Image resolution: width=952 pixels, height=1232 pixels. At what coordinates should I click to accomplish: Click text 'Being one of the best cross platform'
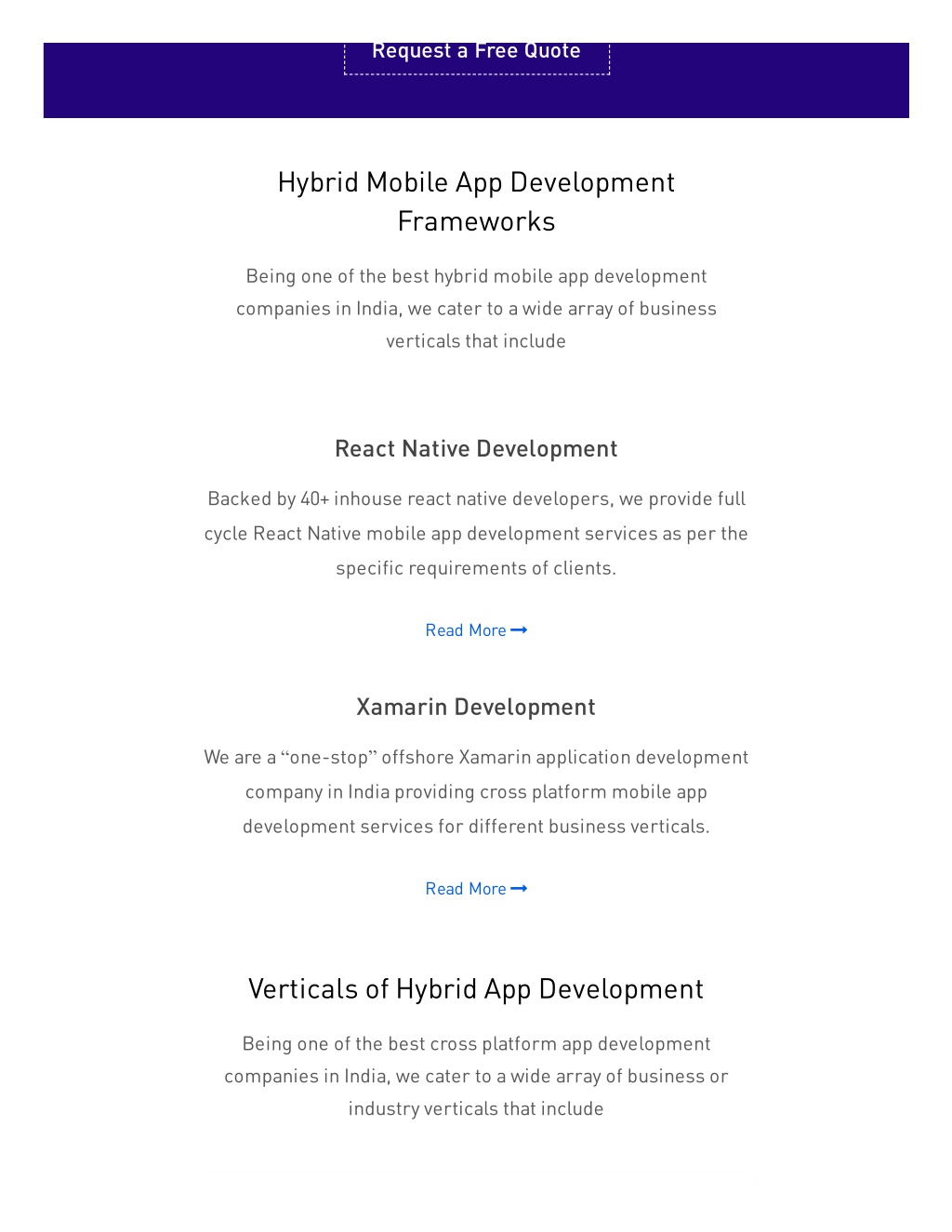476,1076
